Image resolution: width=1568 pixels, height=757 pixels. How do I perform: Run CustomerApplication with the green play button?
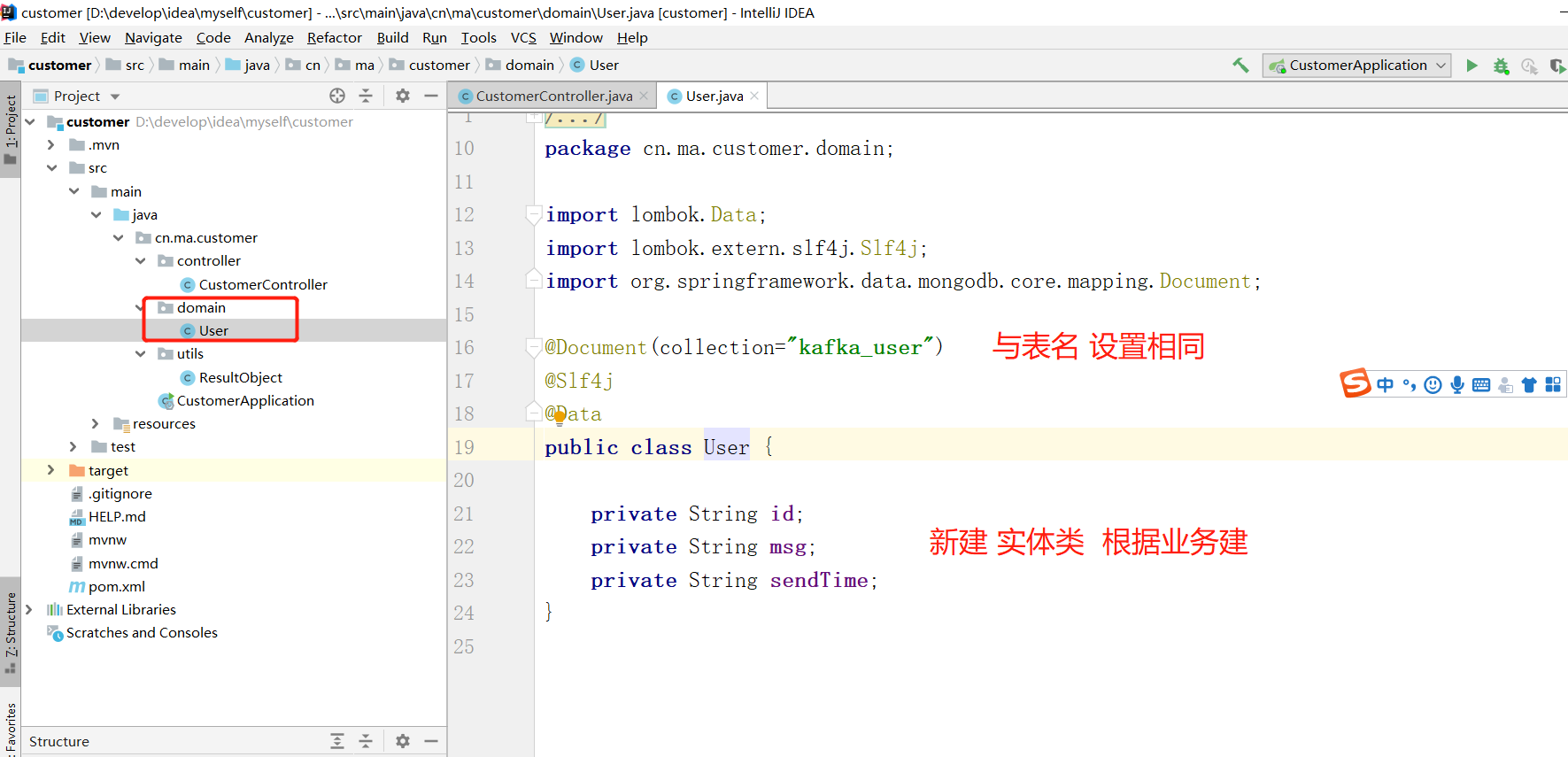pyautogui.click(x=1471, y=66)
